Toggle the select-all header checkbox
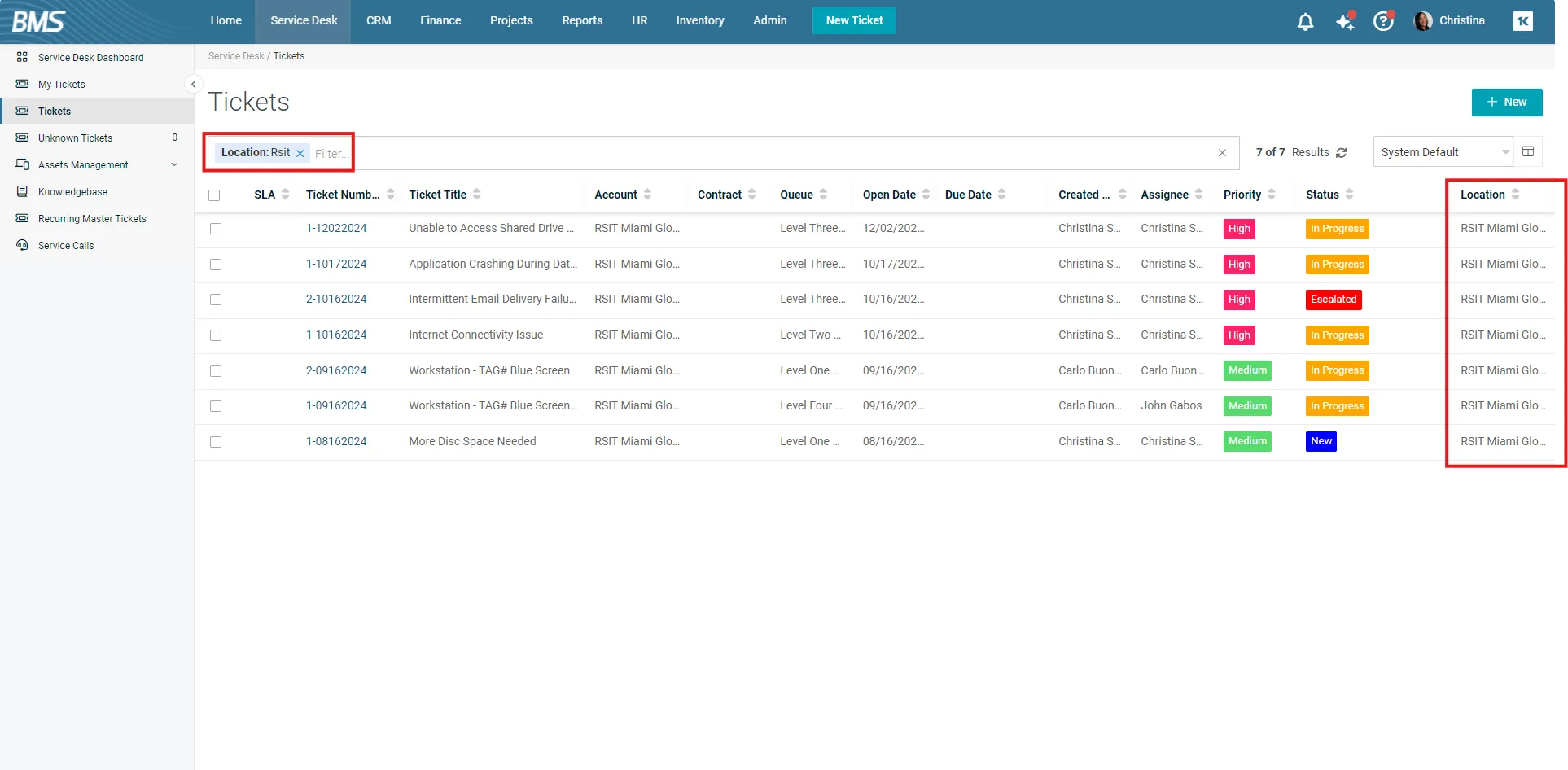The height and width of the screenshot is (770, 1568). click(x=214, y=195)
